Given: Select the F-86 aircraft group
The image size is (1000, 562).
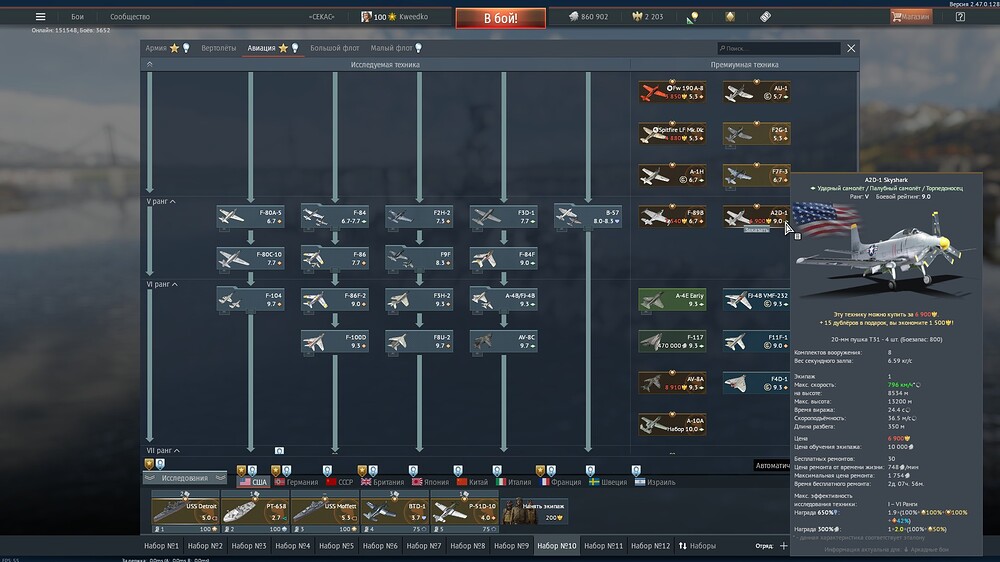Looking at the screenshot, I should click(334, 258).
